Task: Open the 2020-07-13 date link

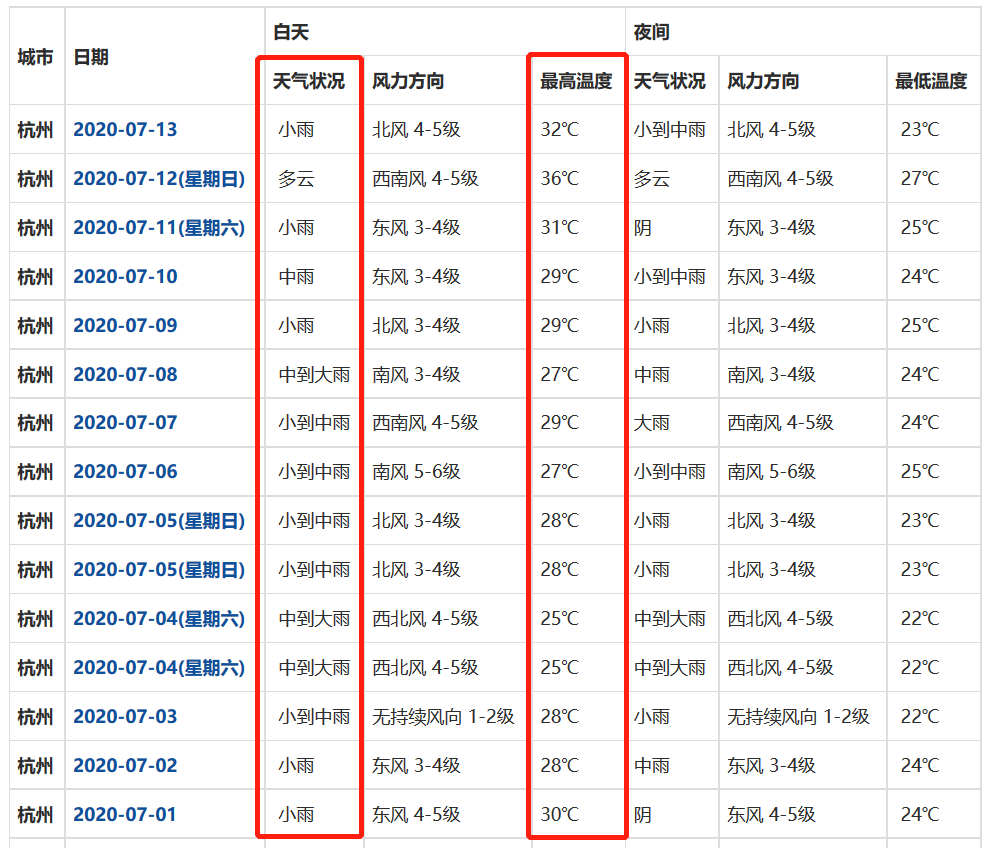Action: [125, 130]
